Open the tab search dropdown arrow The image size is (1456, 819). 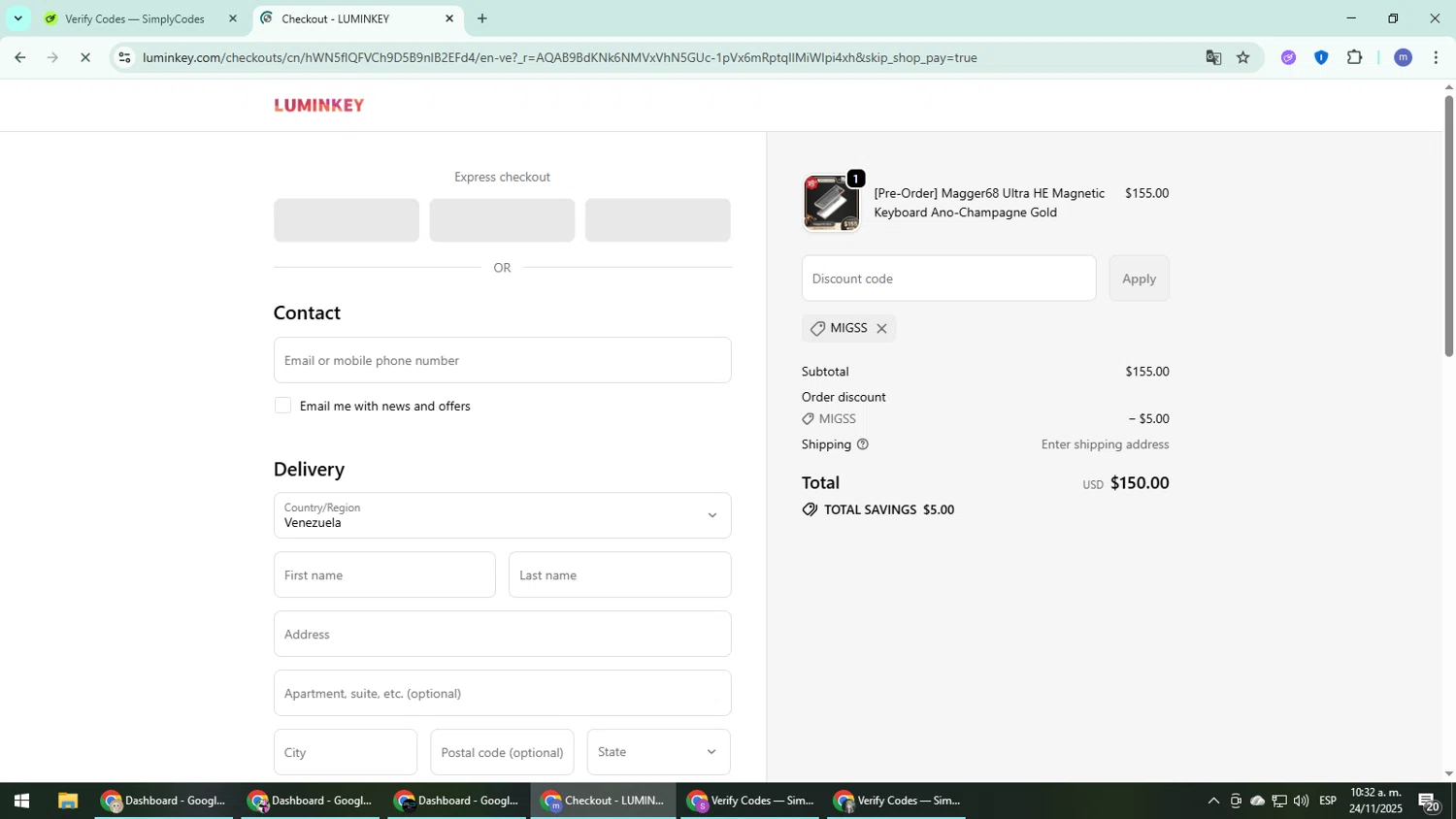pyautogui.click(x=17, y=18)
